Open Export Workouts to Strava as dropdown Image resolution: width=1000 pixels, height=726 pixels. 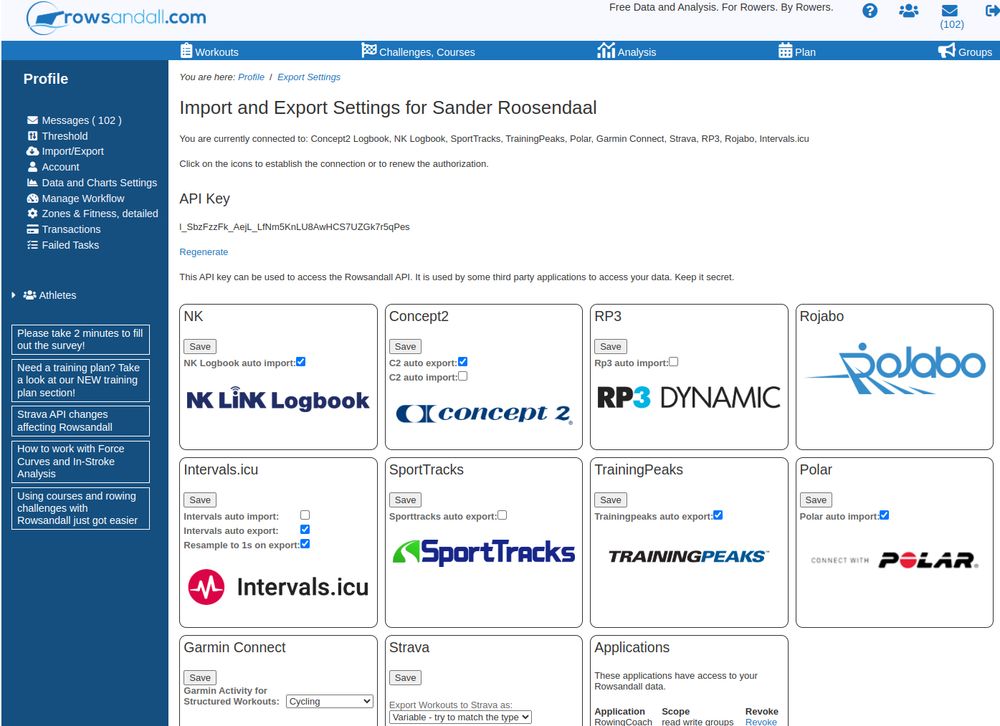(460, 717)
